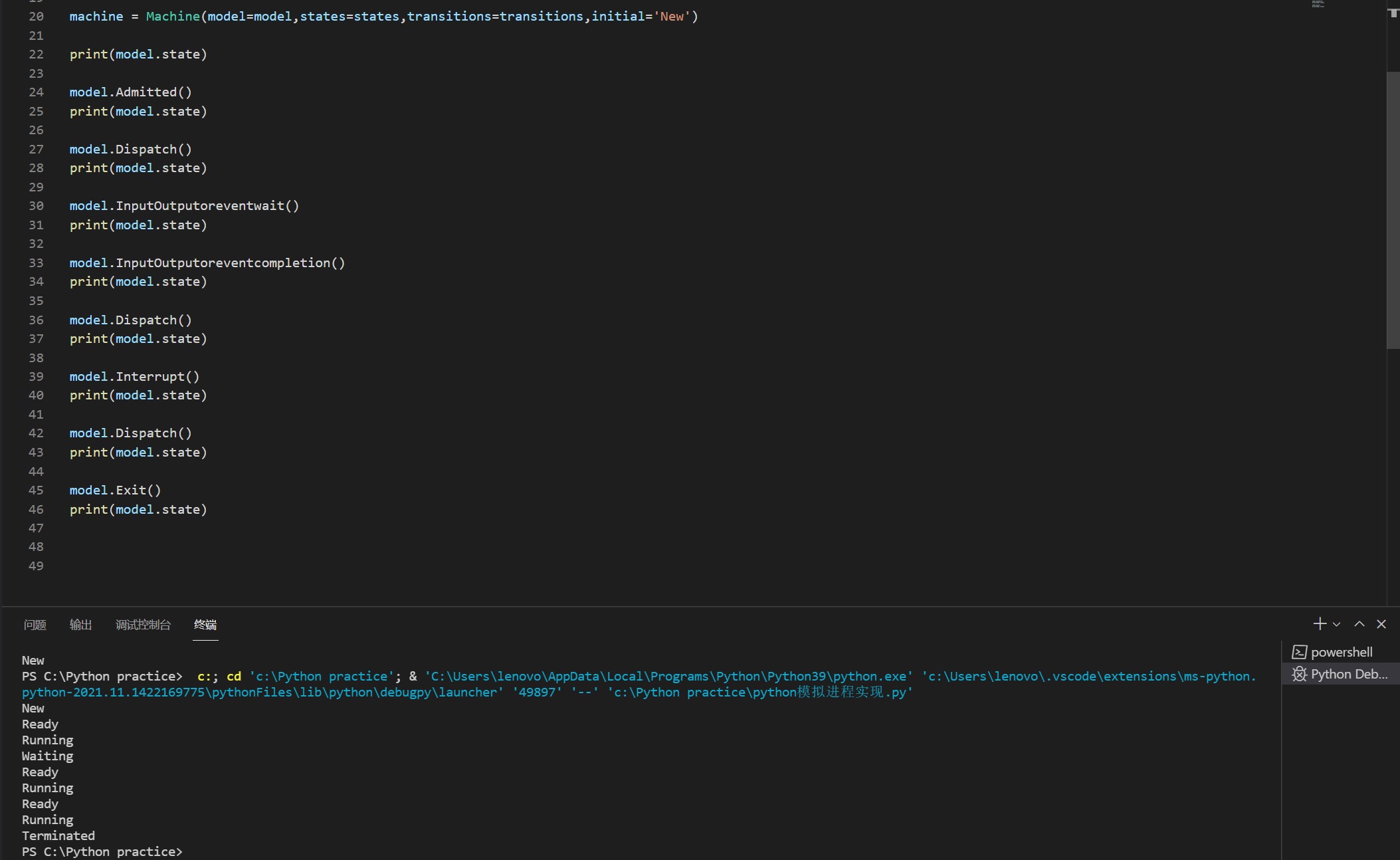Switch to the 输出 tab

pyautogui.click(x=80, y=625)
